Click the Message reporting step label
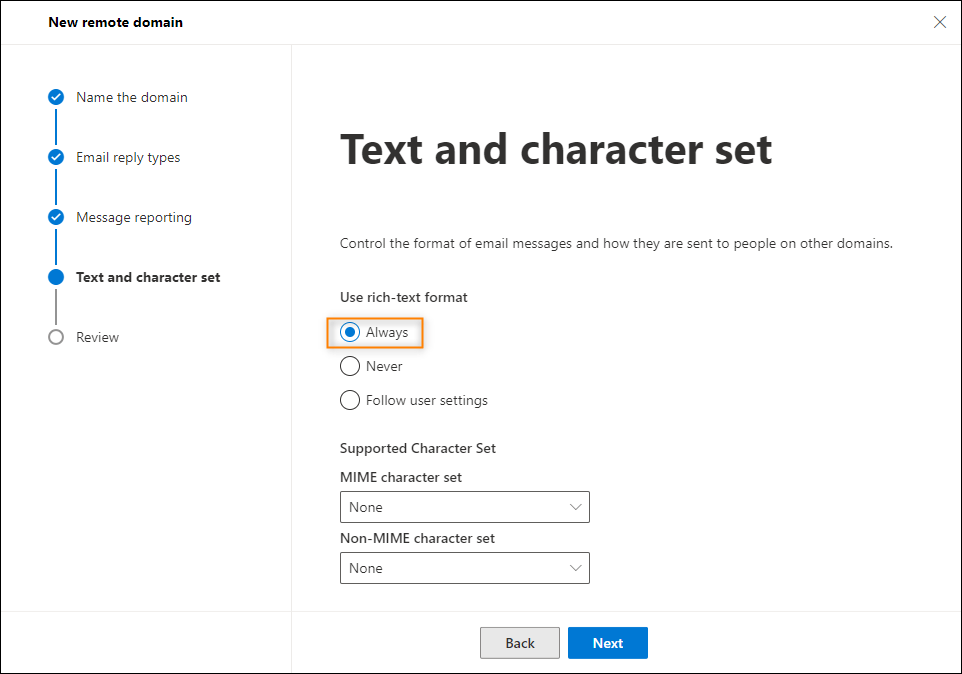This screenshot has height=674, width=962. (x=134, y=217)
